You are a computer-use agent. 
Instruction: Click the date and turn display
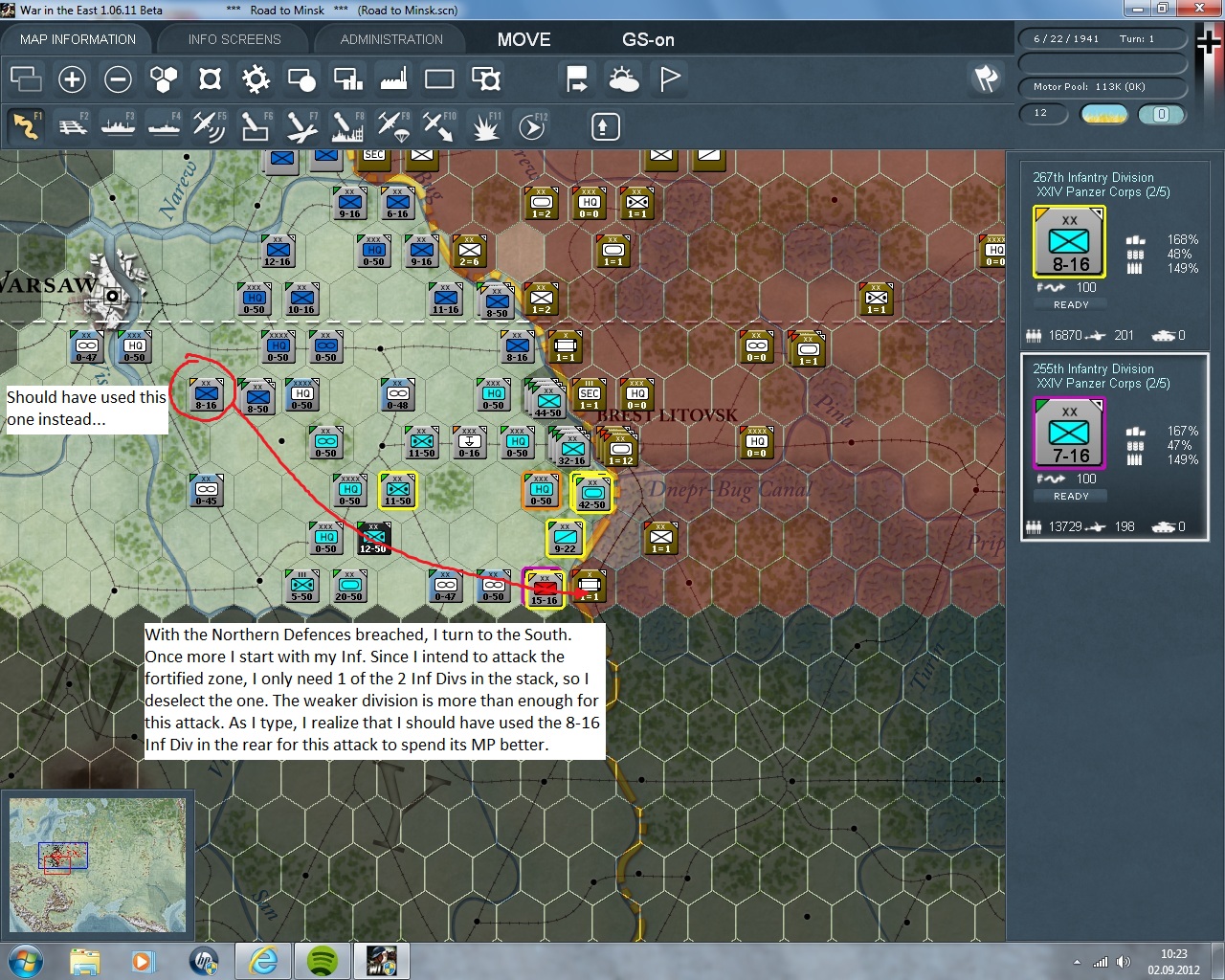point(1102,39)
